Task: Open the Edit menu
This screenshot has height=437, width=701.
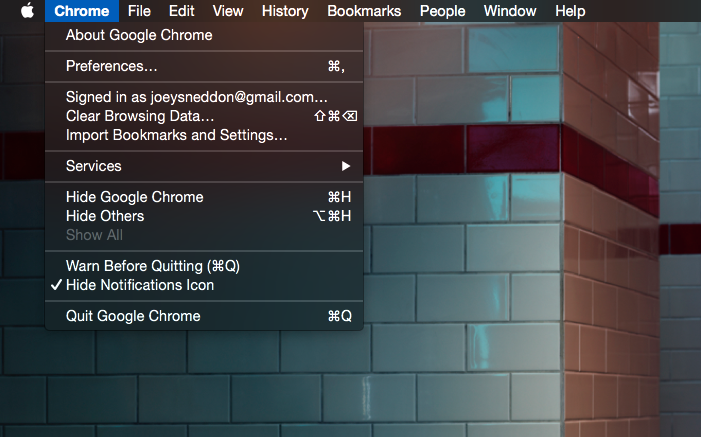Action: pos(182,11)
